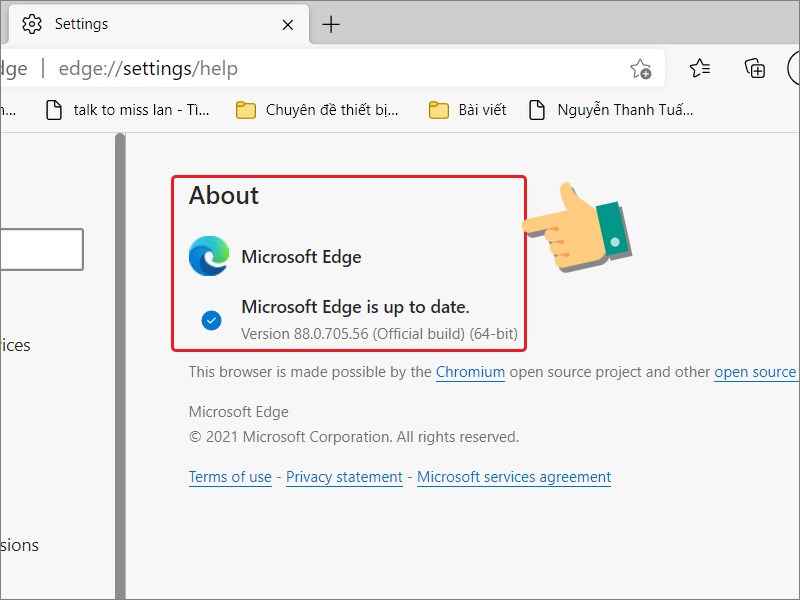Click the Chromium link
Viewport: 800px width, 600px height.
tap(470, 372)
